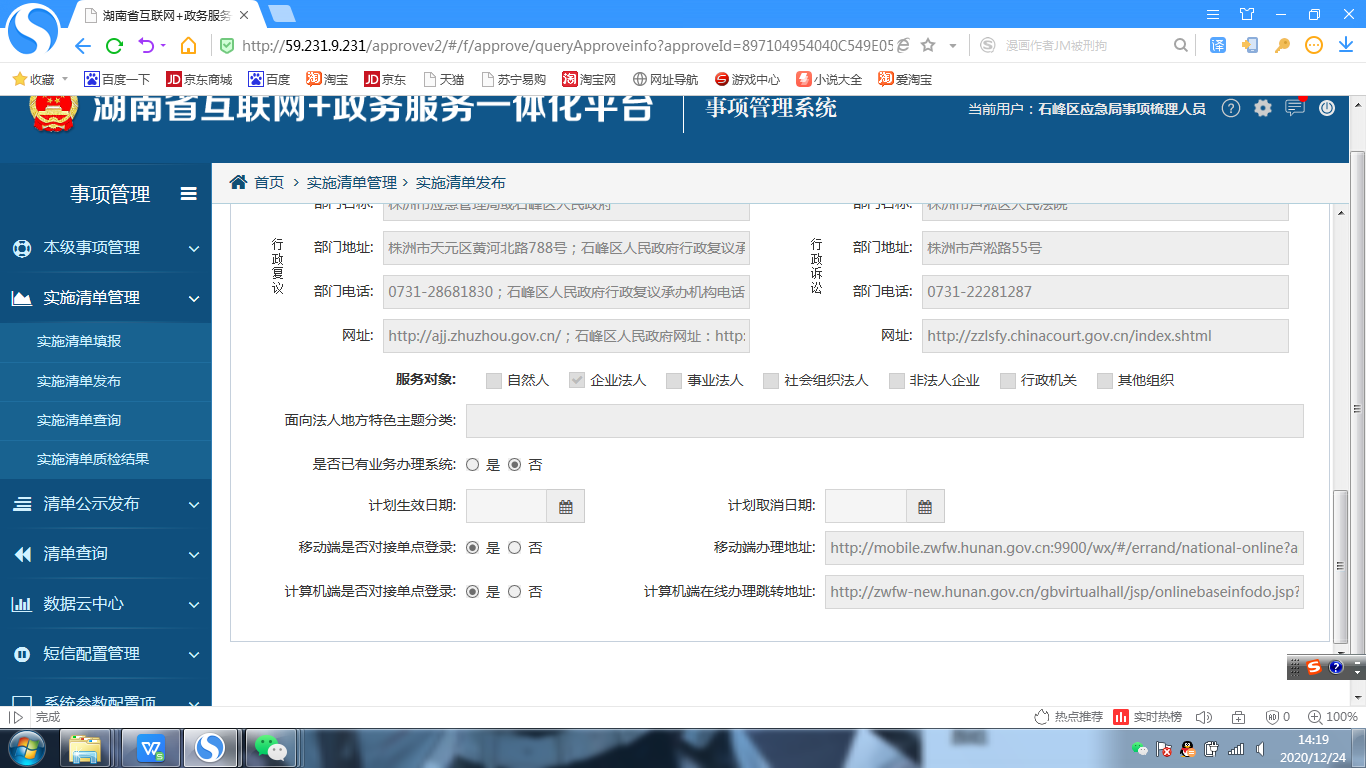
Task: Click the help question mark icon
Action: point(1231,109)
